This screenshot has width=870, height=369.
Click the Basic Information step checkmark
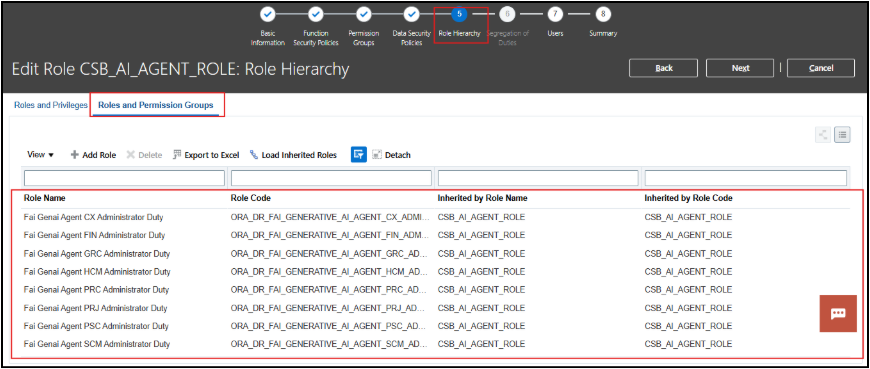267,13
